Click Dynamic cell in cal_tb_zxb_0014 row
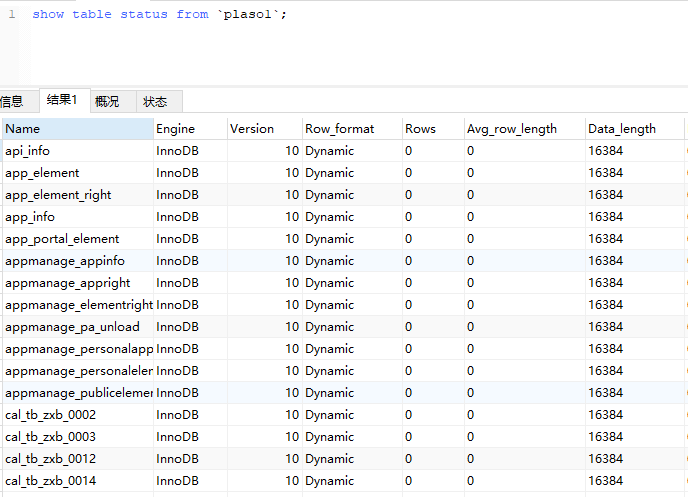Viewport: 688px width, 497px height. click(x=352, y=481)
